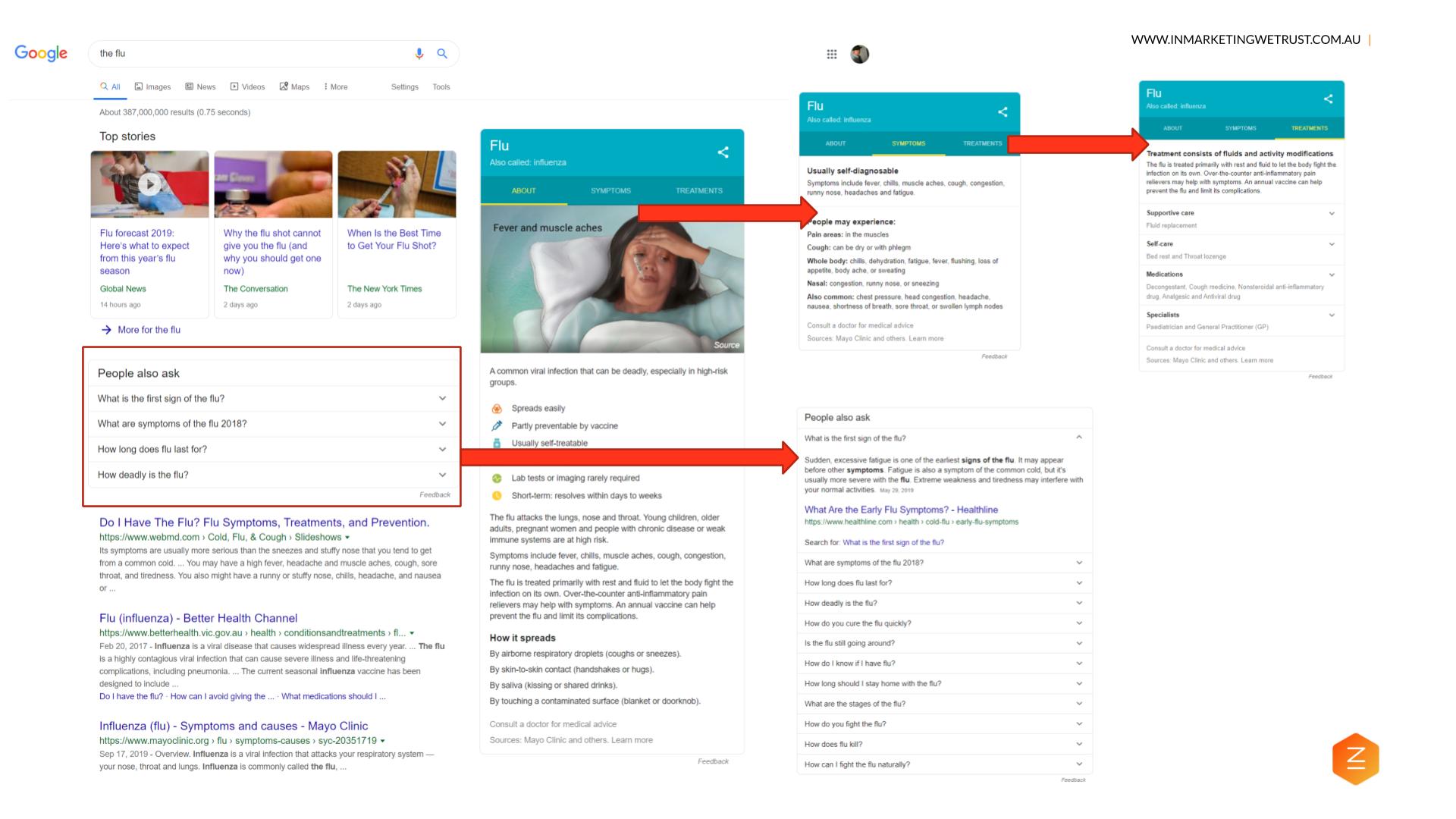Switch to the Videos tab
Image resolution: width=1456 pixels, height=819 pixels.
pos(247,86)
